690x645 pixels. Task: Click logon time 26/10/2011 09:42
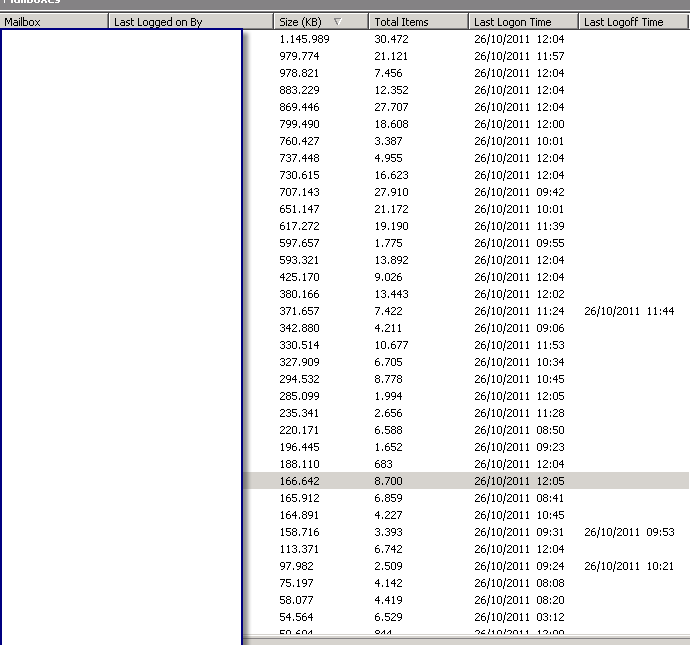(x=519, y=192)
